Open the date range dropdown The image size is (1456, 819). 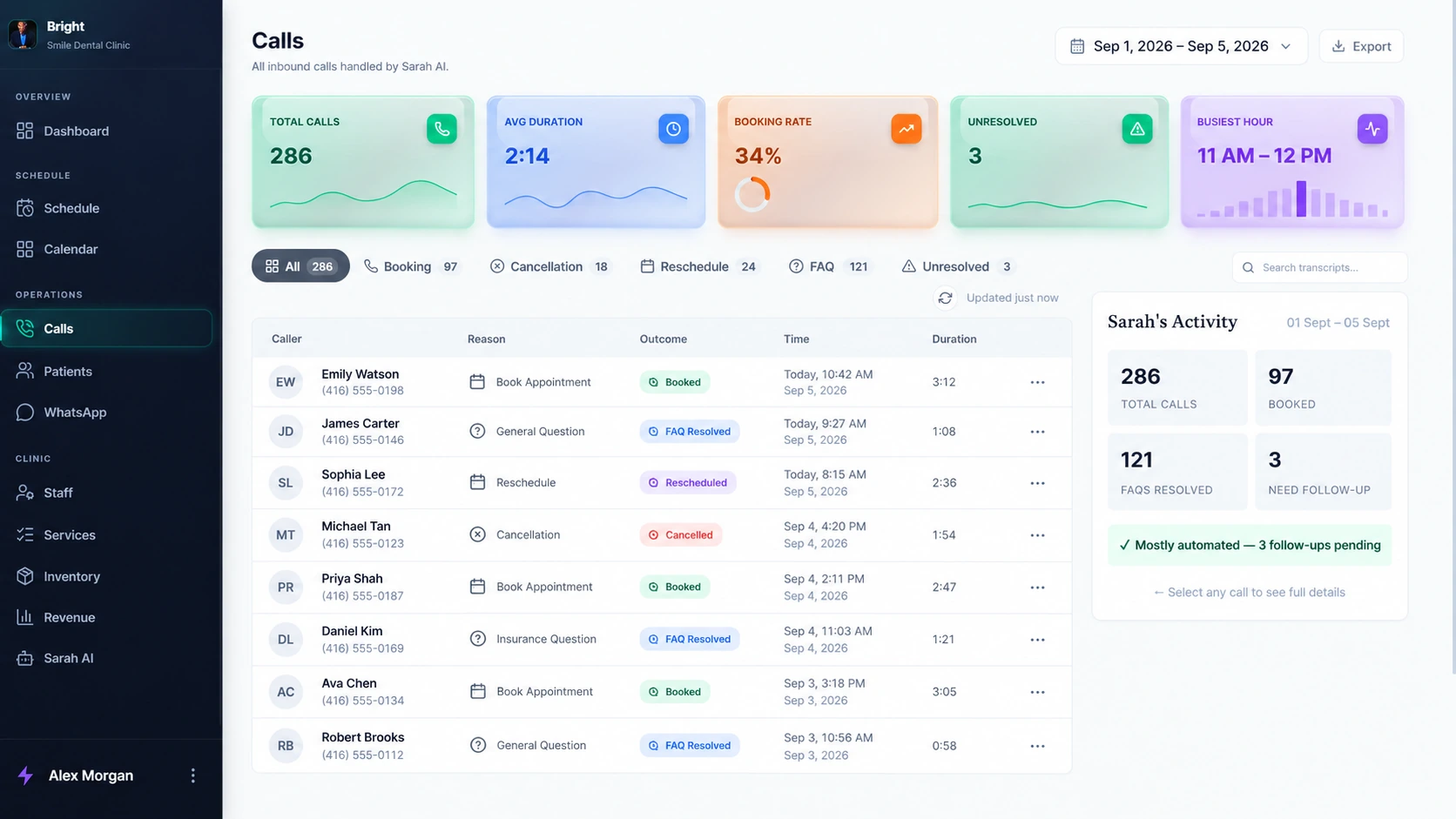coord(1181,46)
